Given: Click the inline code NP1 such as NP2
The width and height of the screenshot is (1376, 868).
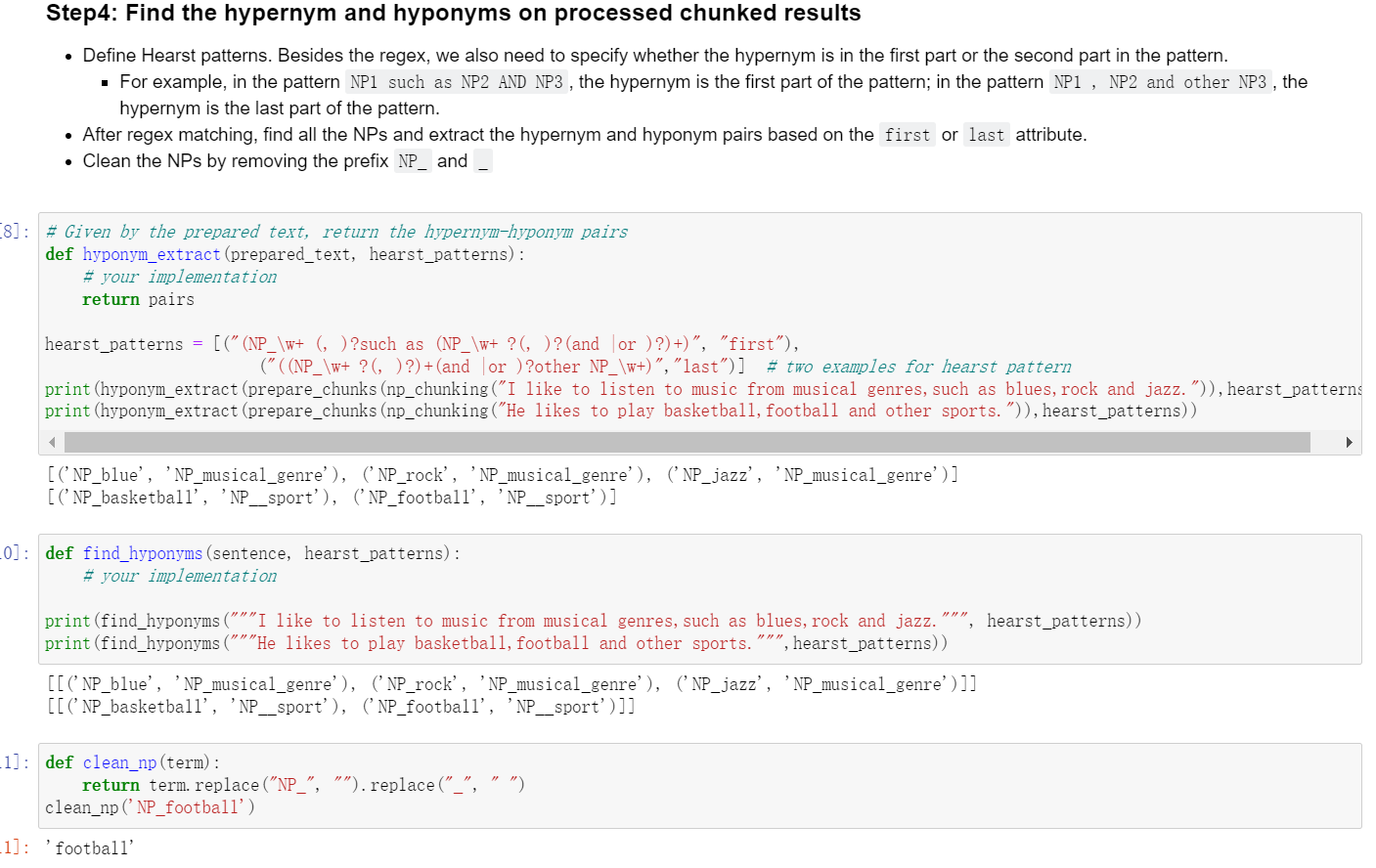Looking at the screenshot, I should 454,81.
